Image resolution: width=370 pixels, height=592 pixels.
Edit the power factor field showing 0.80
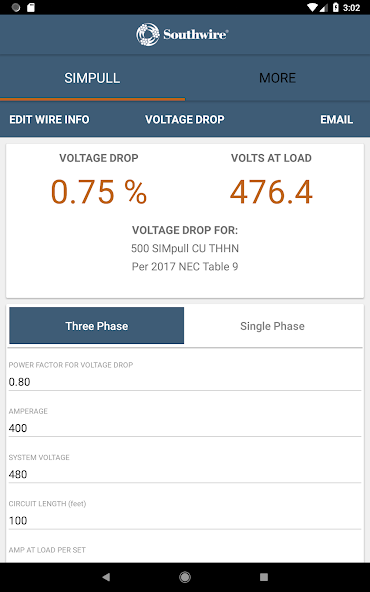coord(185,382)
